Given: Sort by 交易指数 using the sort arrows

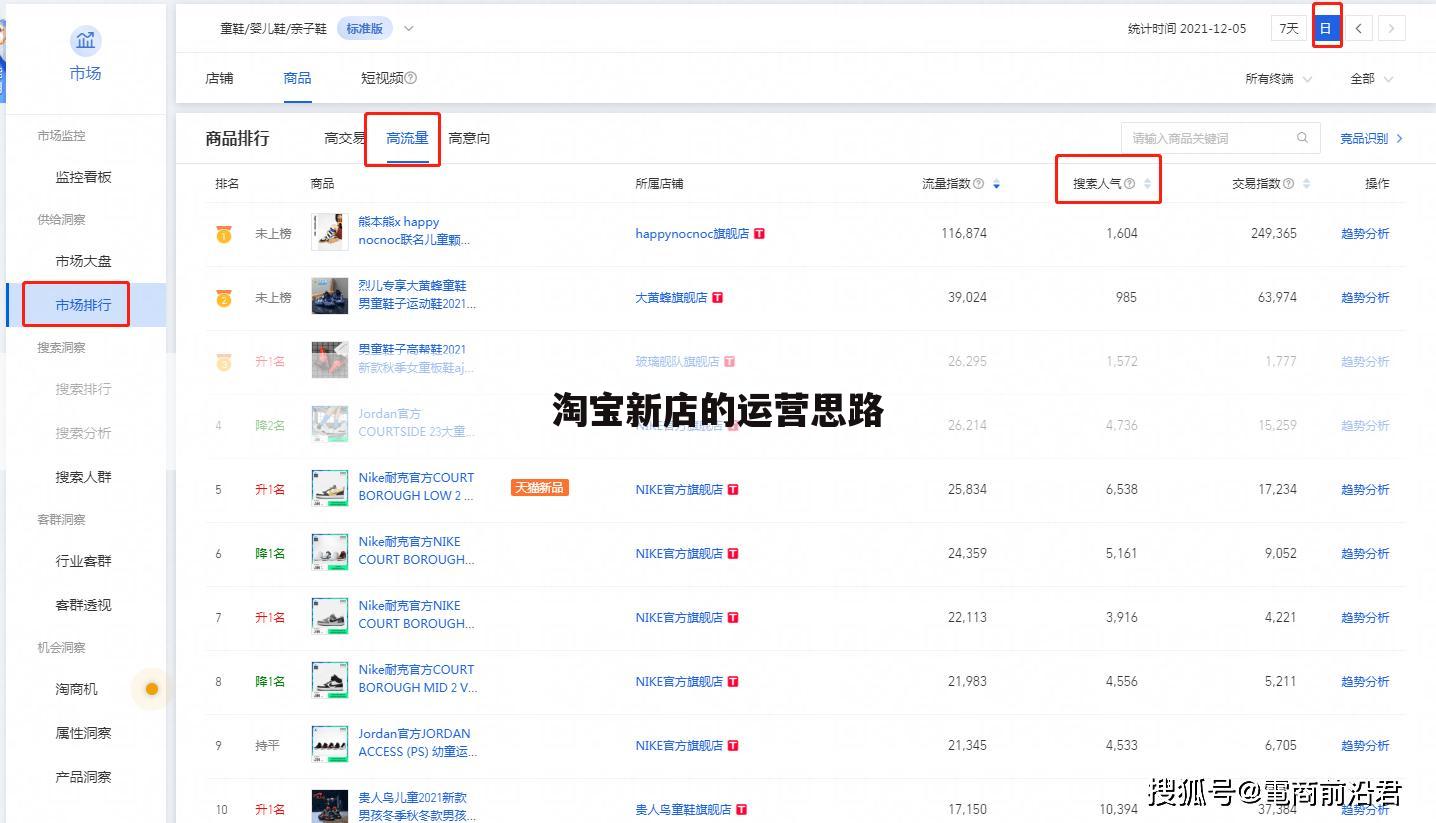Looking at the screenshot, I should point(1306,184).
